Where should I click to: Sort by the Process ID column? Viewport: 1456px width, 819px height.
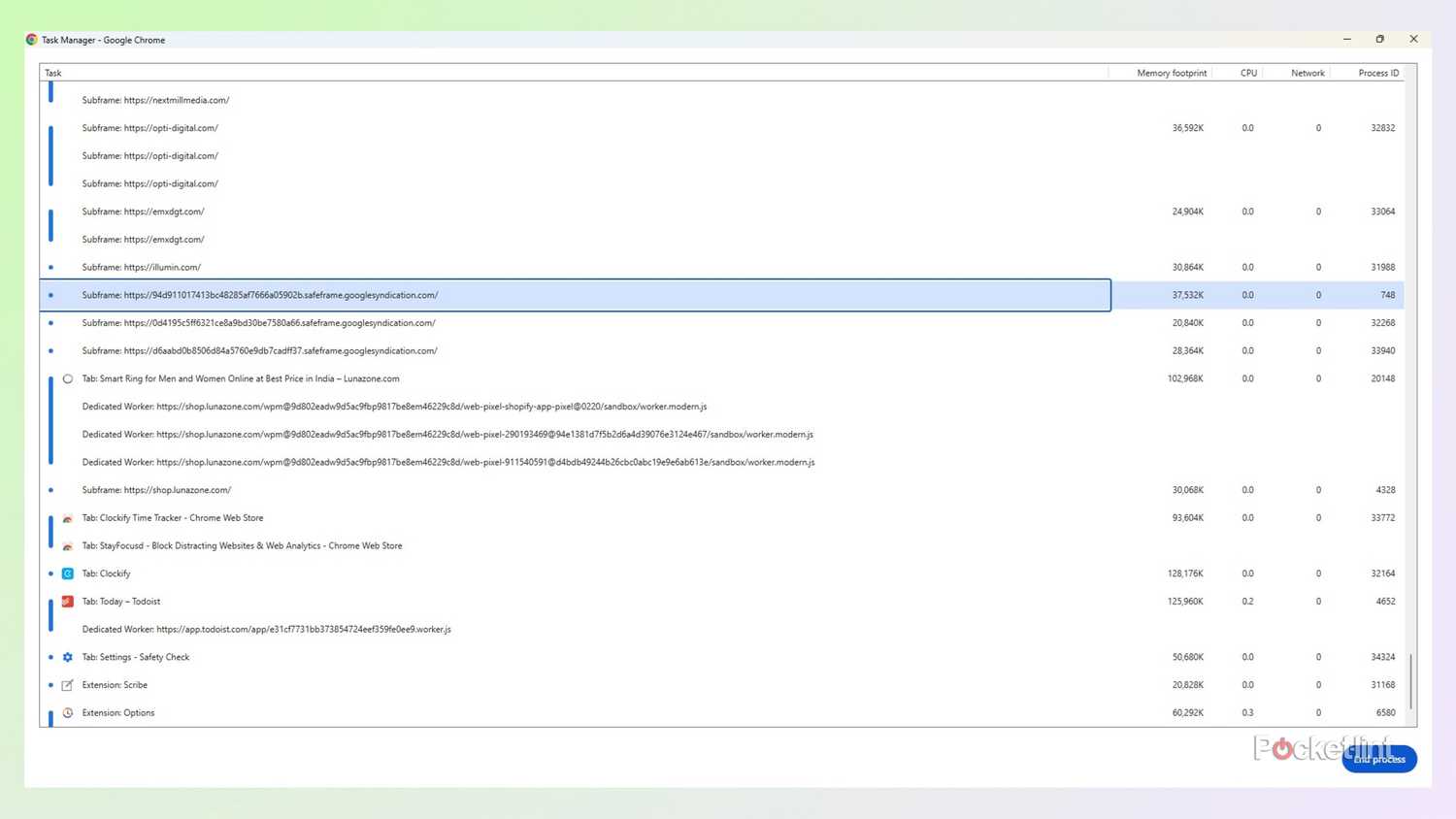point(1367,73)
